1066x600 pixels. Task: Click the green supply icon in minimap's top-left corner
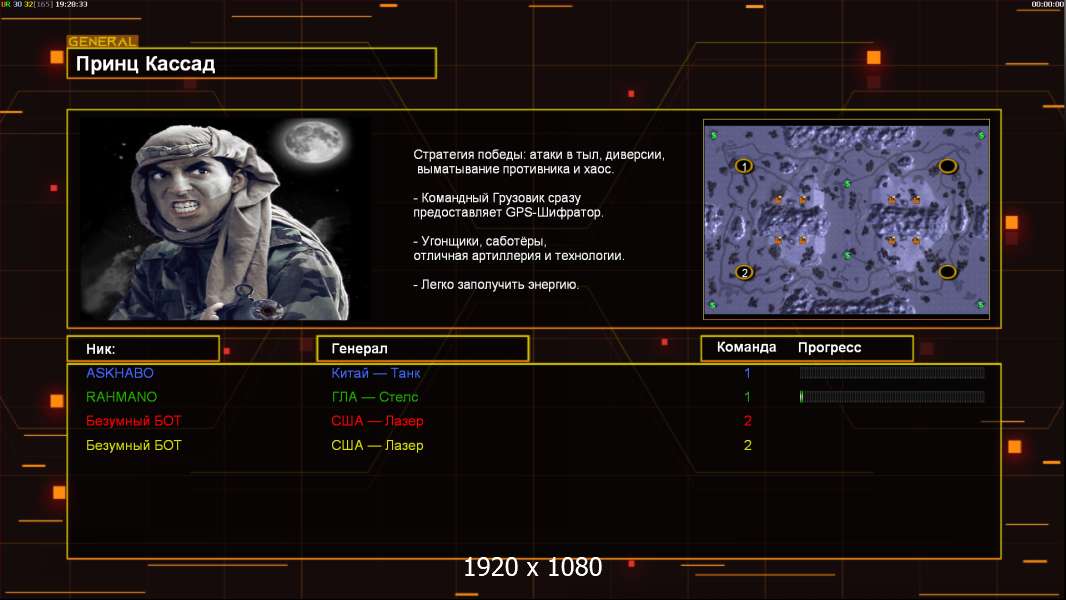click(714, 135)
